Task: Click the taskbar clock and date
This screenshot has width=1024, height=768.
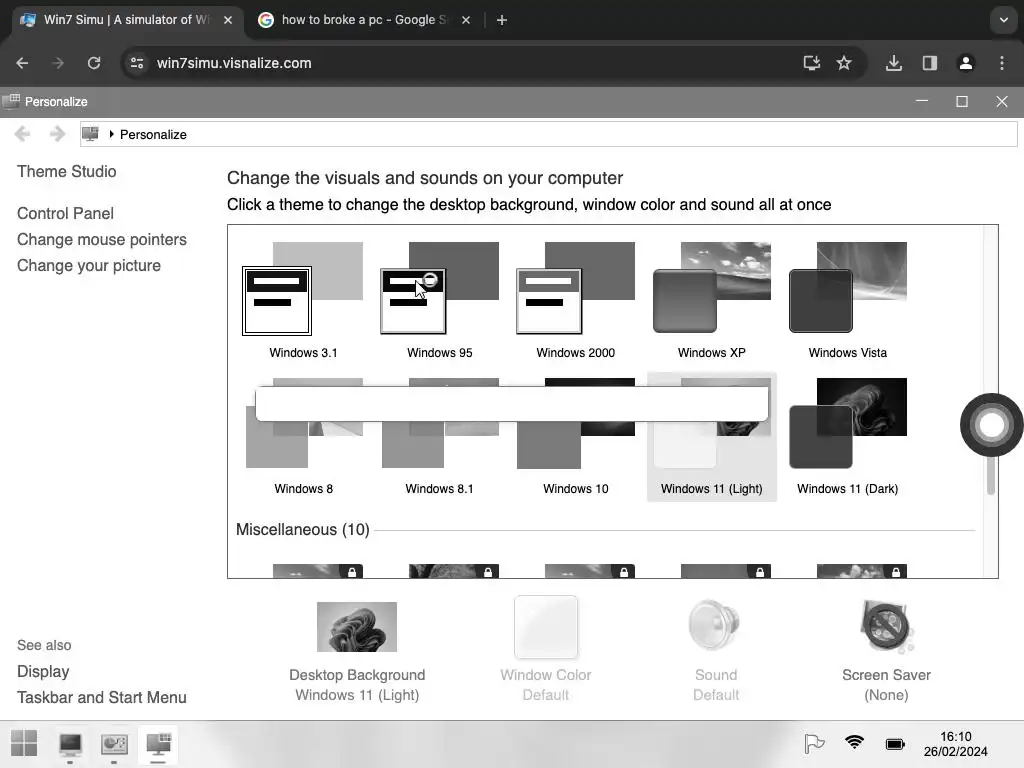Action: pos(955,744)
